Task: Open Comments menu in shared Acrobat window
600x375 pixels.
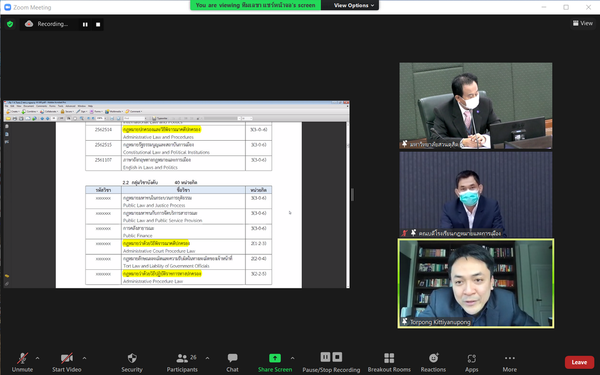Action: pos(41,106)
